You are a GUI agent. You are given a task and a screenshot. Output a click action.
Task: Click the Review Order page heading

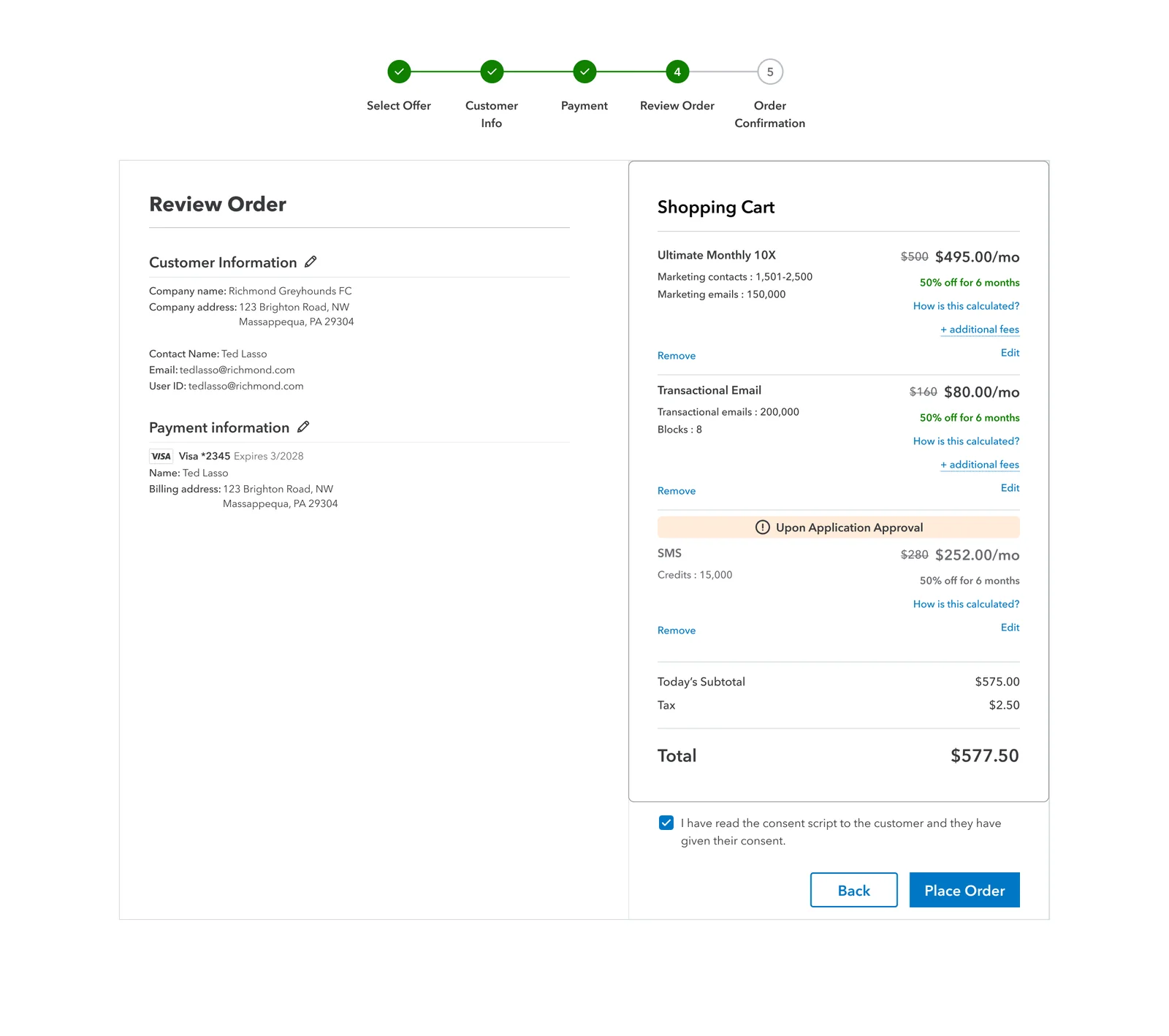click(218, 204)
